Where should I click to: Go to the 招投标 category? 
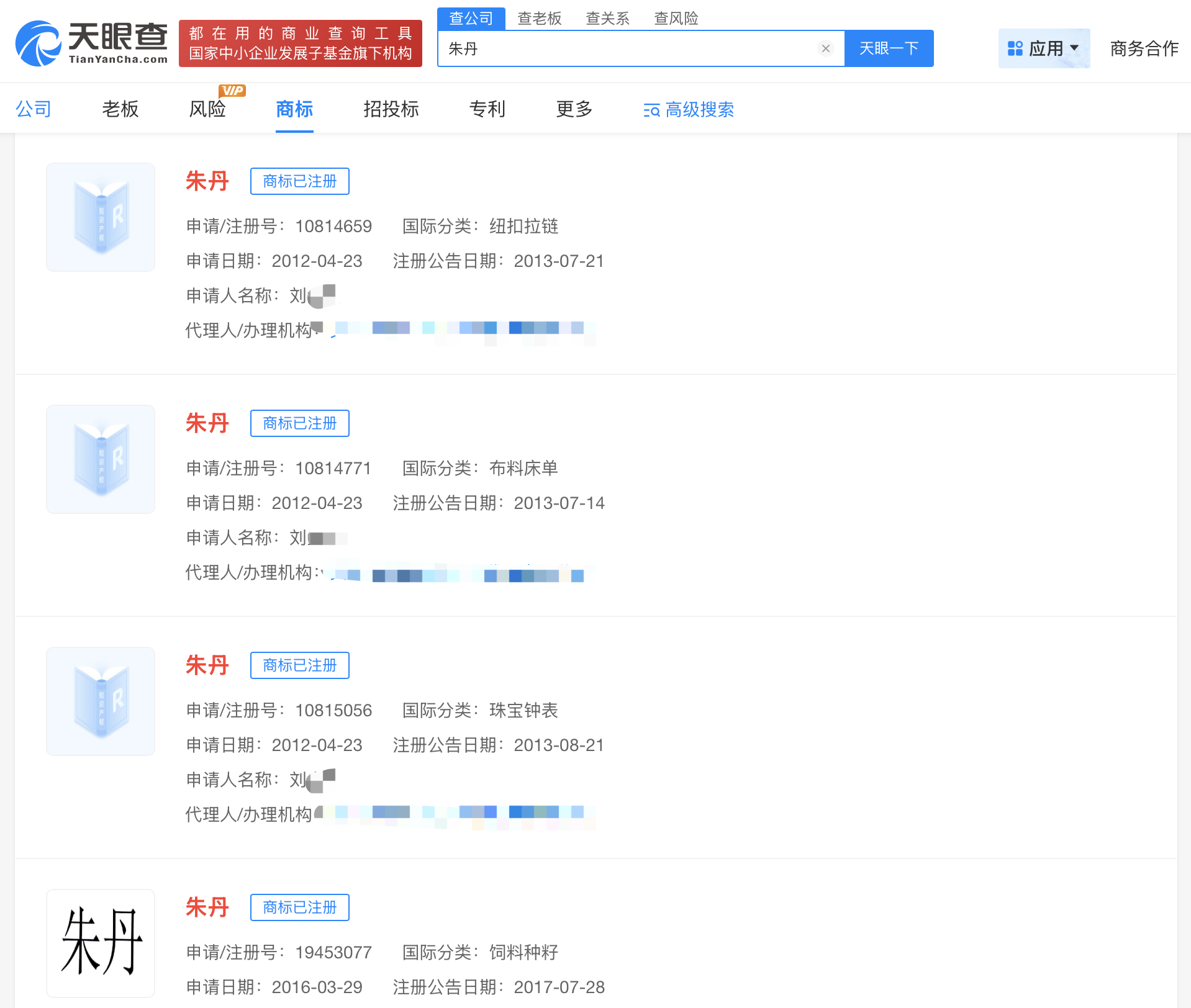(391, 109)
